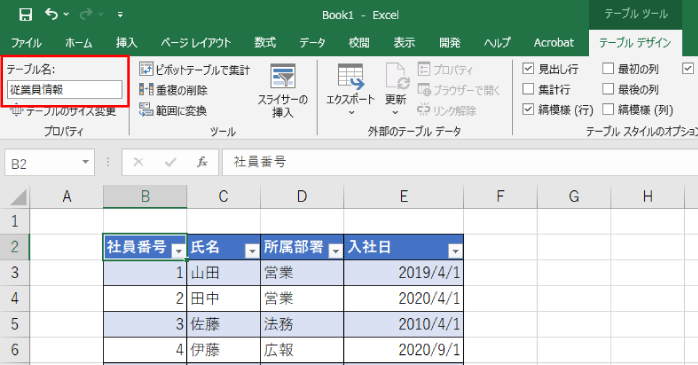The height and width of the screenshot is (365, 698).
Task: Switch to the 表示 tab
Action: (404, 43)
